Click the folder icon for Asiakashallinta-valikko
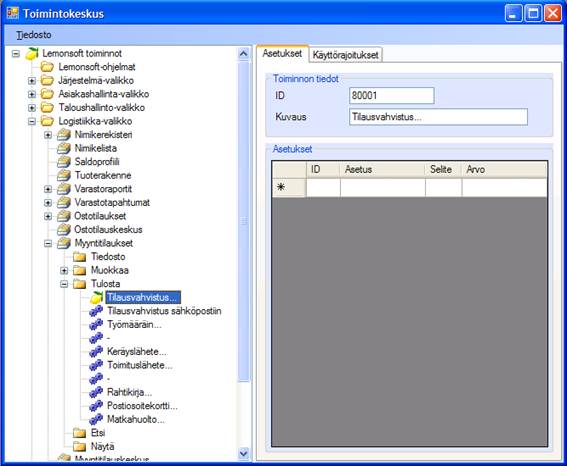Viewport: 567px width, 466px height. coord(47,94)
